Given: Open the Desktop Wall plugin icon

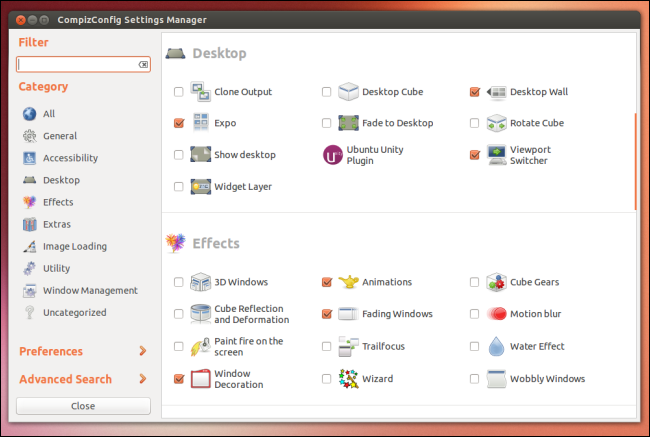Looking at the screenshot, I should [497, 92].
